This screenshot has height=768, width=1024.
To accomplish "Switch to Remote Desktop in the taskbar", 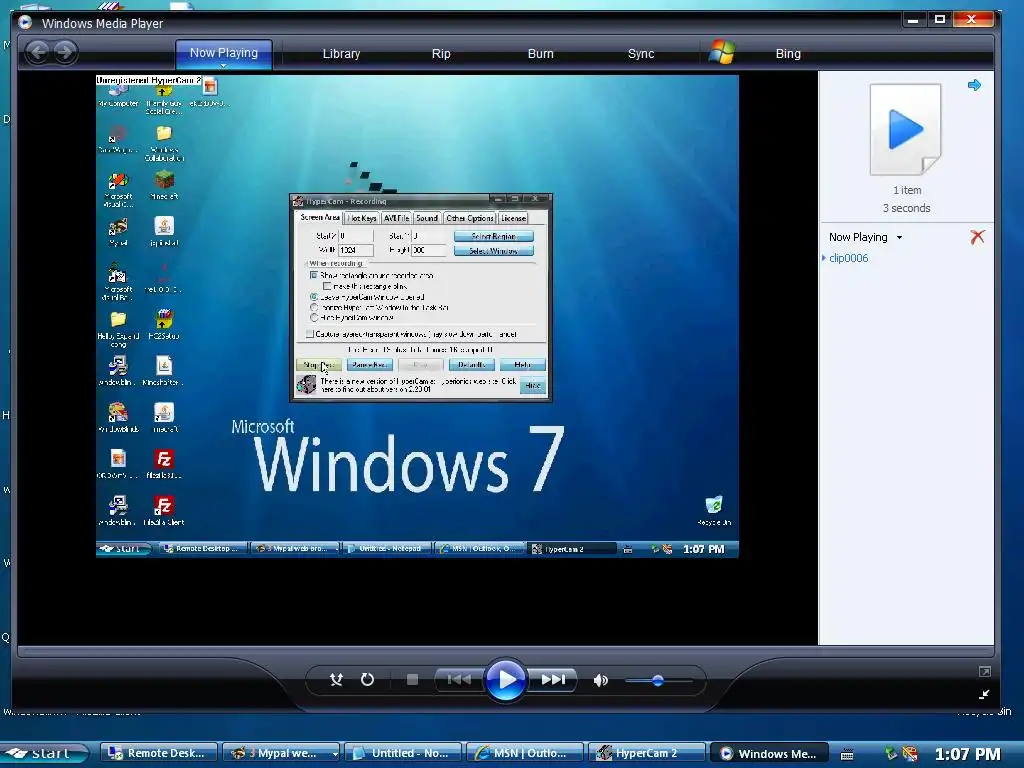I will (x=159, y=753).
